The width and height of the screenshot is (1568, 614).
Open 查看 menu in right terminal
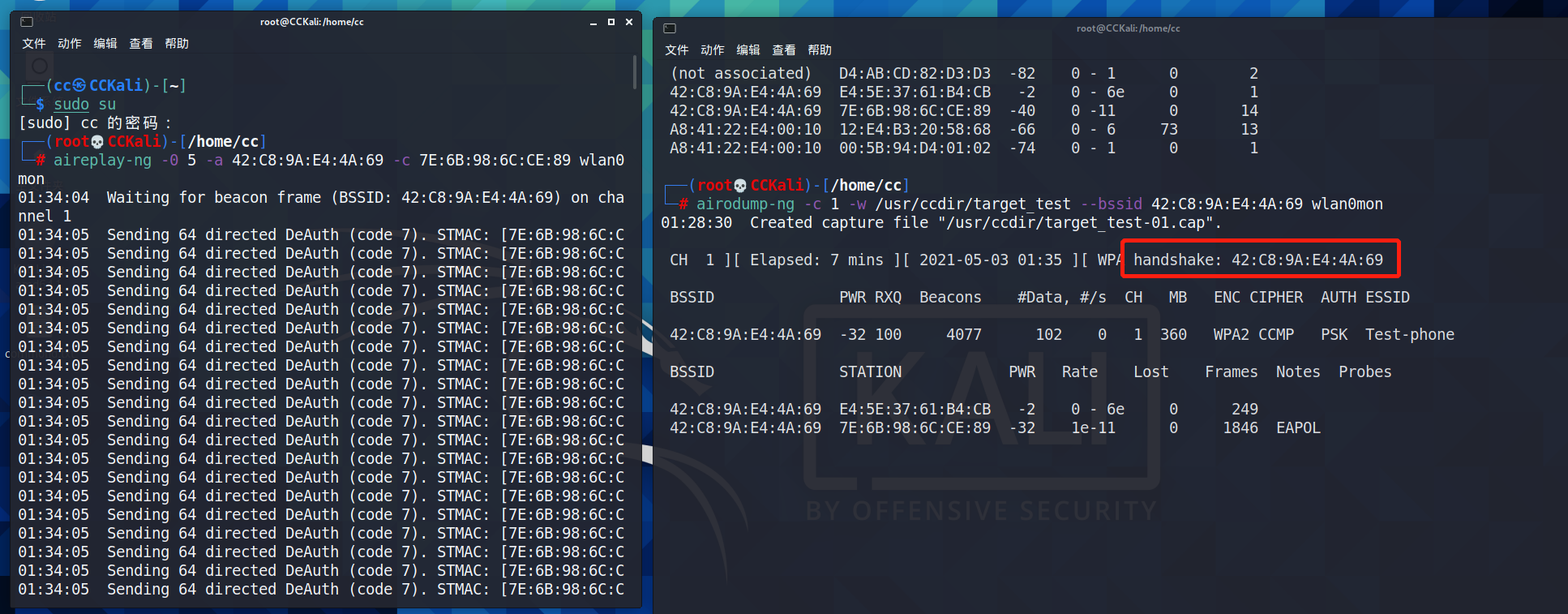pos(784,50)
